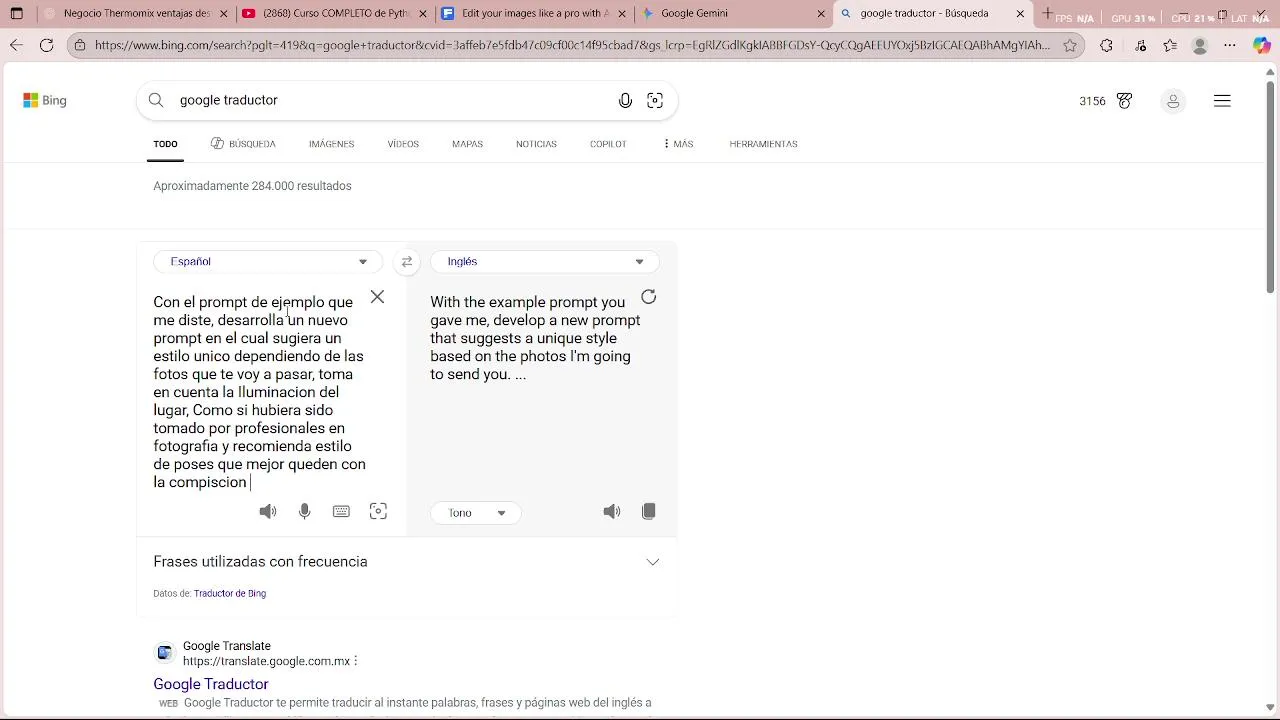Switch to VÍDEOS results tab

point(403,144)
